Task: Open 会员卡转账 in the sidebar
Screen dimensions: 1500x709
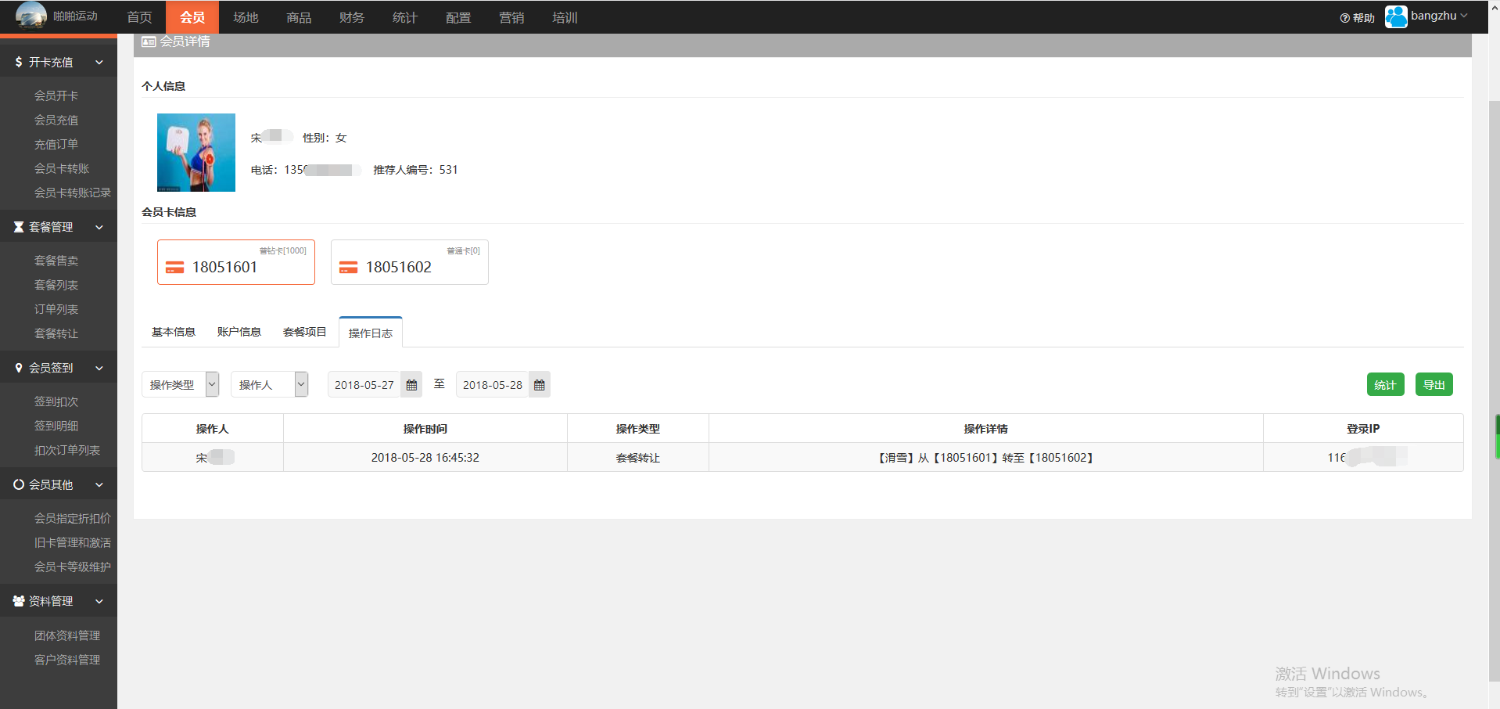Action: (x=62, y=169)
